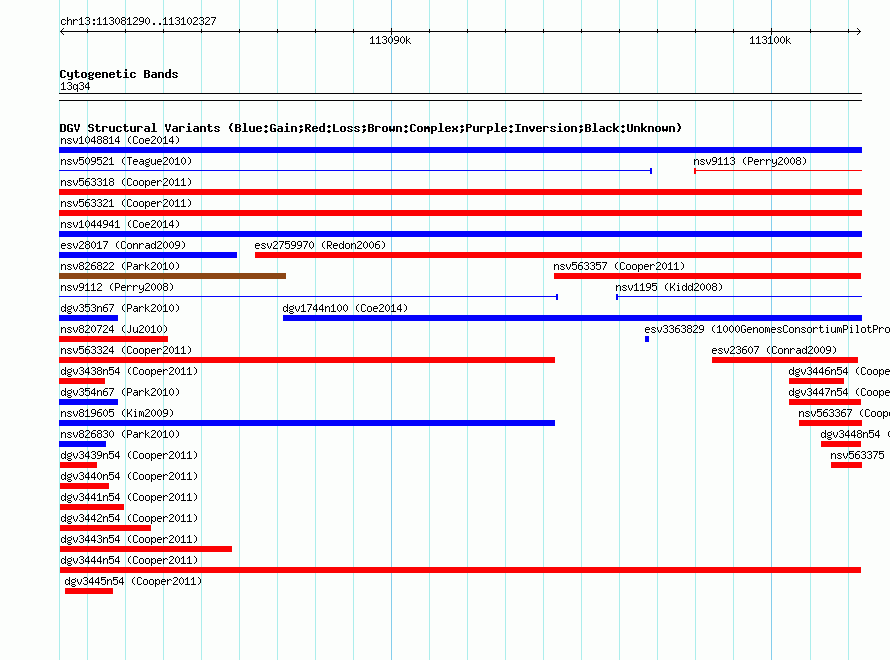Select dgv3441n54 (Cooper2011) label
This screenshot has height=660, width=890.
tap(129, 497)
